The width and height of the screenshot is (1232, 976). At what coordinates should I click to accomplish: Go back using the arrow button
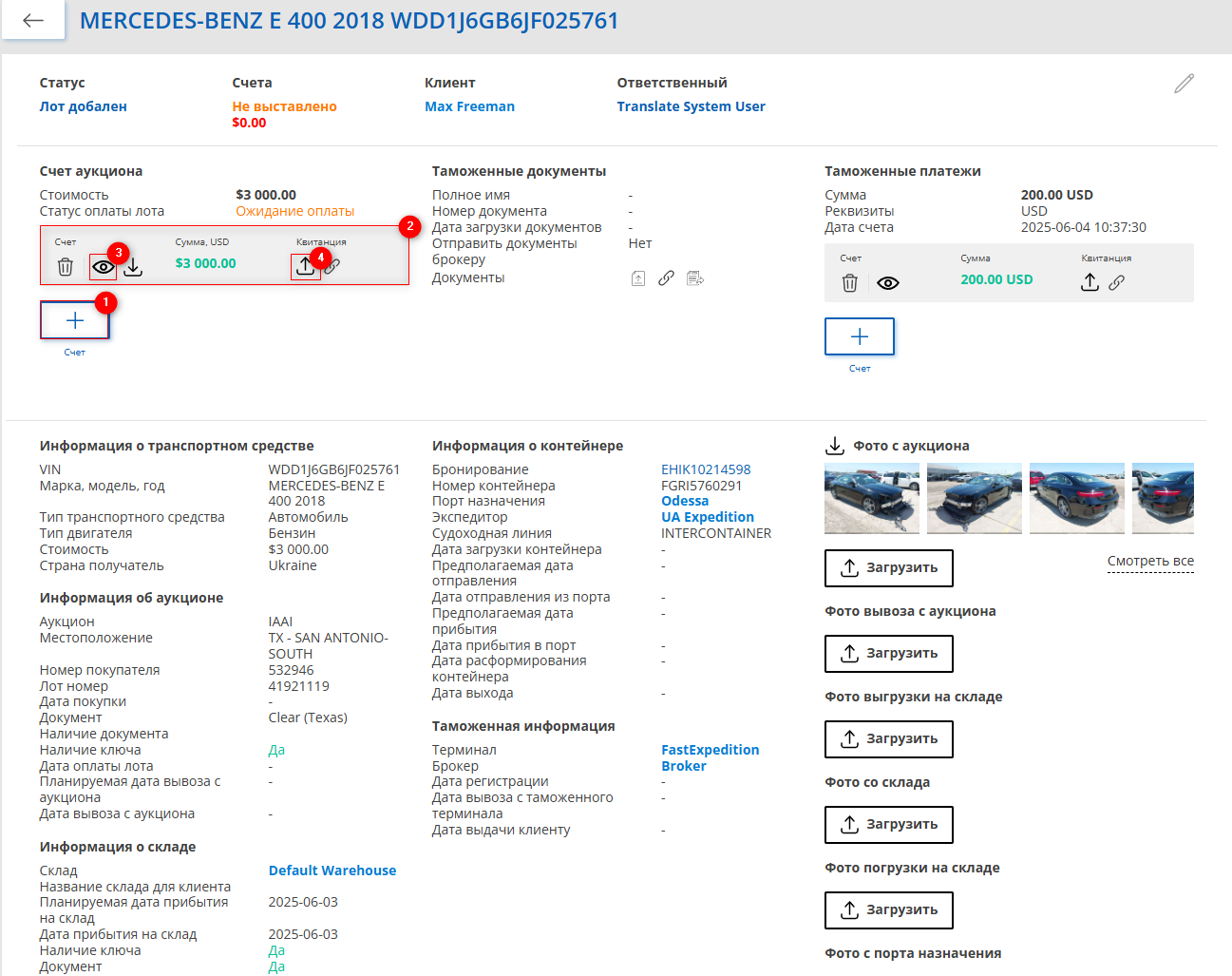tap(33, 20)
